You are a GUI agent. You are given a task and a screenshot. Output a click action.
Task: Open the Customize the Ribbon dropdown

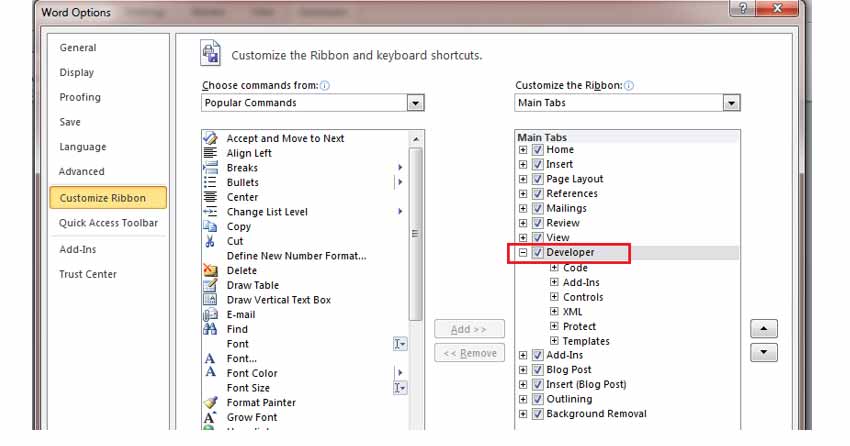731,103
